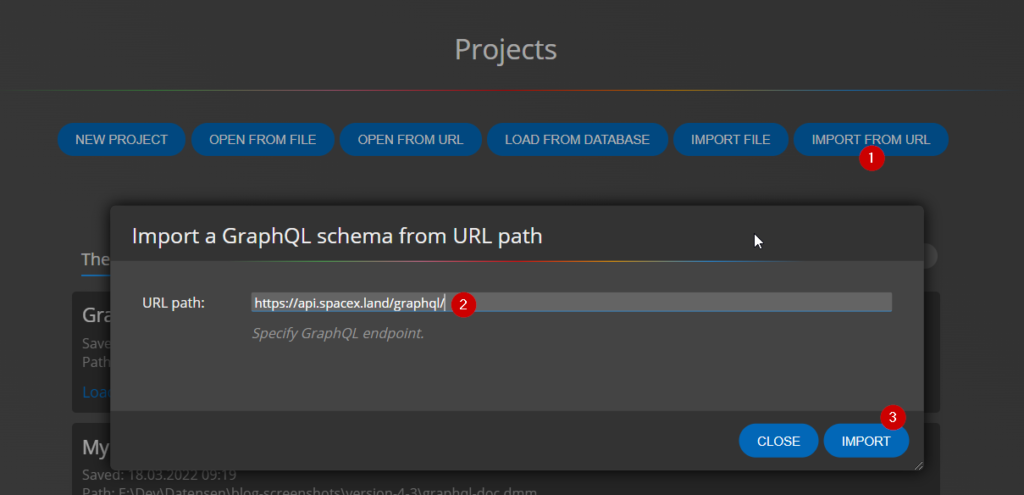
Task: Click the 'Saved: 18.03.2022 09:19' project text
Action: pyautogui.click(x=159, y=475)
